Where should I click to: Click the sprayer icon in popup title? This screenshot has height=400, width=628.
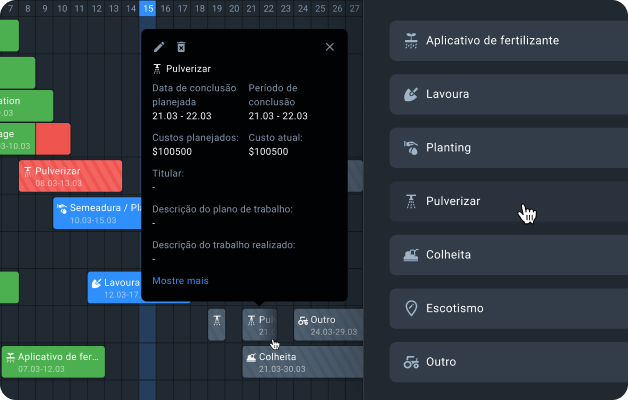pyautogui.click(x=157, y=69)
